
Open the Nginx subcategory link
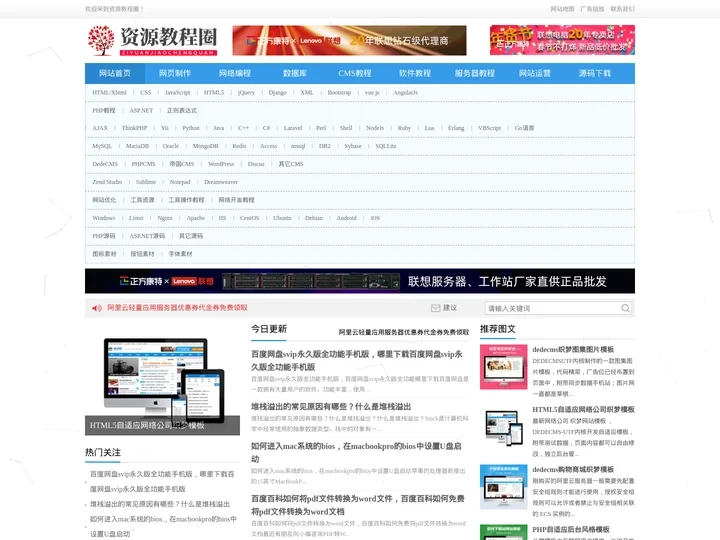165,218
